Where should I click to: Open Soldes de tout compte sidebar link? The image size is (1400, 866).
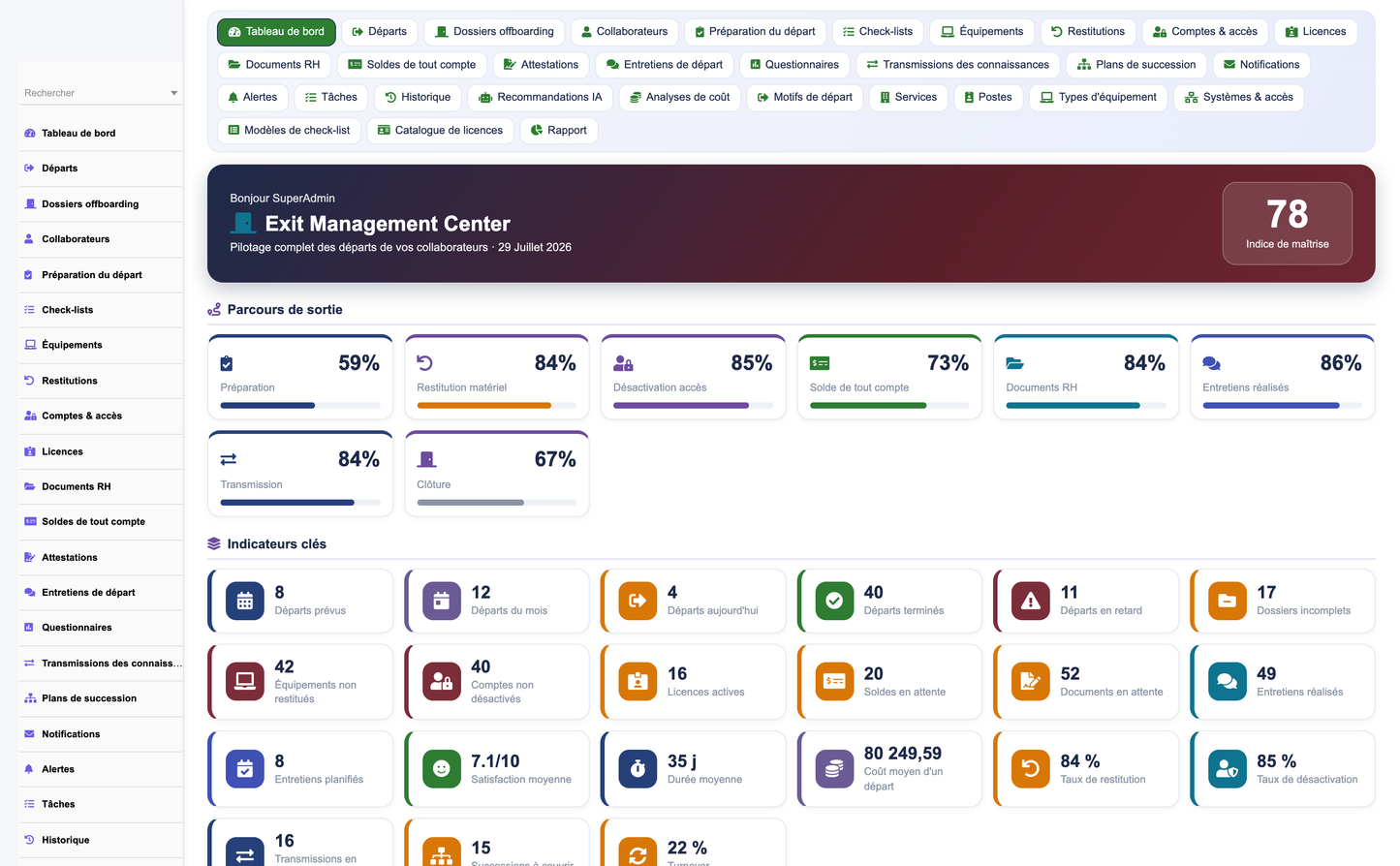pyautogui.click(x=101, y=521)
